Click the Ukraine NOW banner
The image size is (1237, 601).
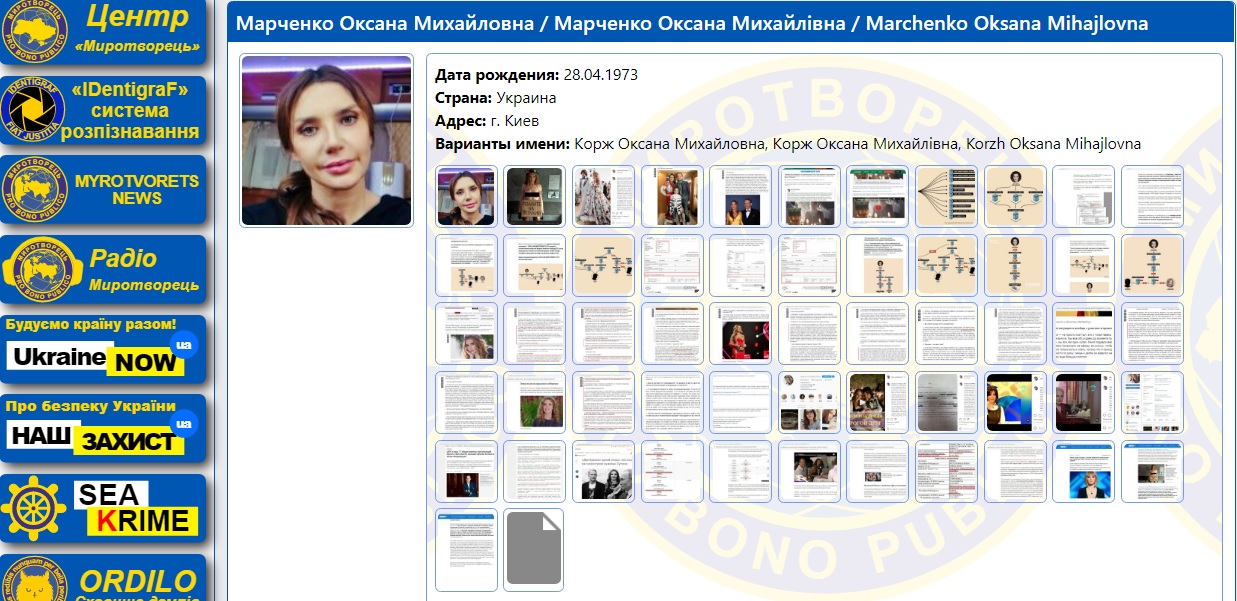103,349
